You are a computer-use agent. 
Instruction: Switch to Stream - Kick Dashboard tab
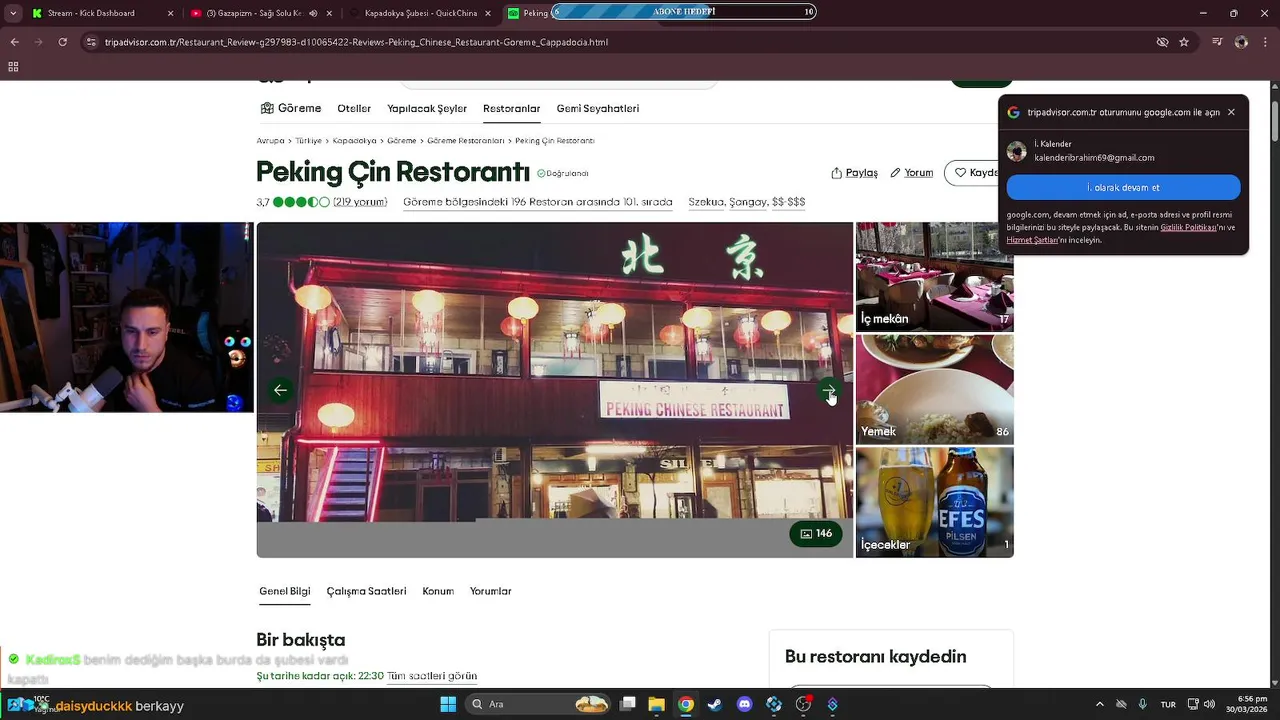pos(100,13)
